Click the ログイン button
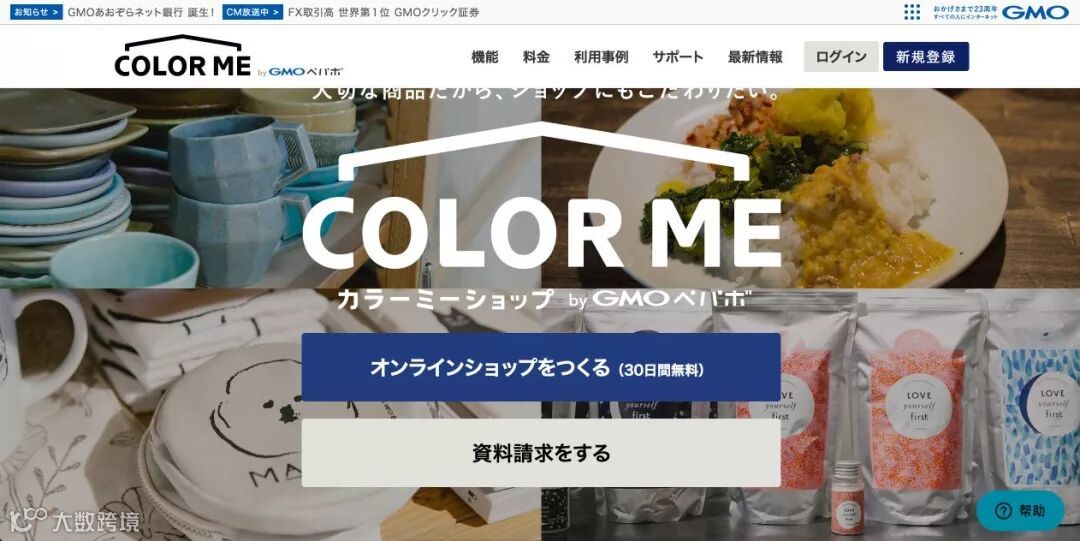The width and height of the screenshot is (1080, 541). [841, 57]
